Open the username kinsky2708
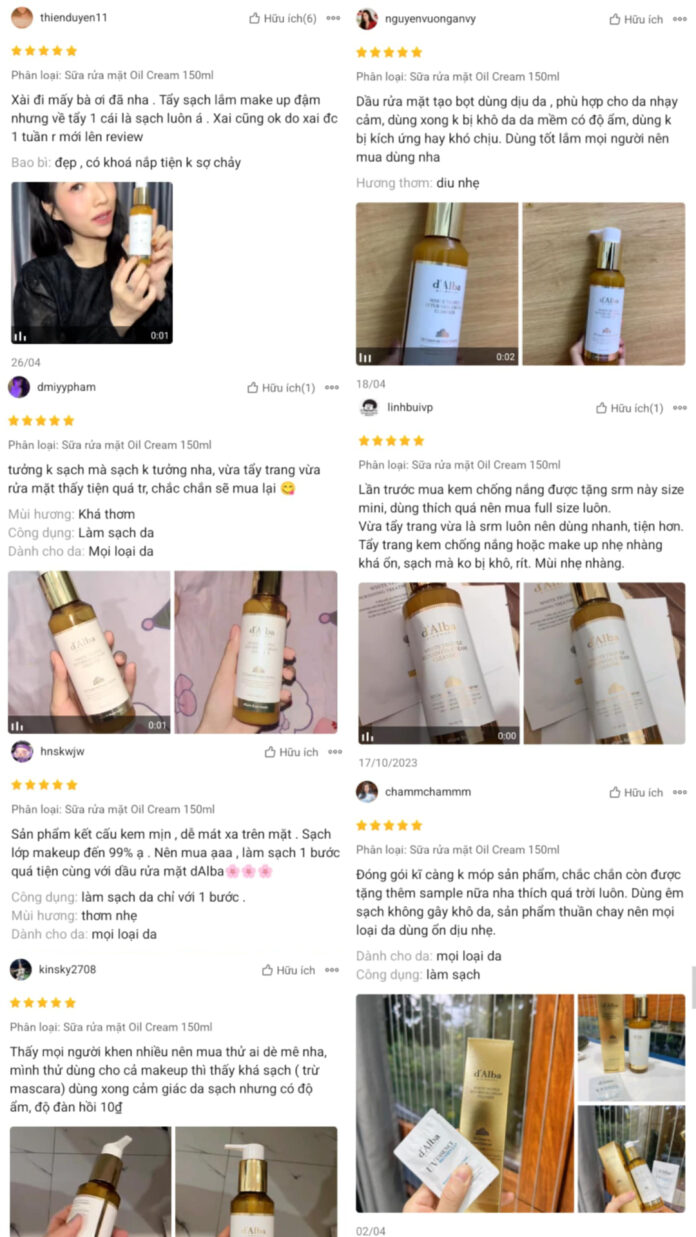This screenshot has height=1237, width=696. click(68, 969)
